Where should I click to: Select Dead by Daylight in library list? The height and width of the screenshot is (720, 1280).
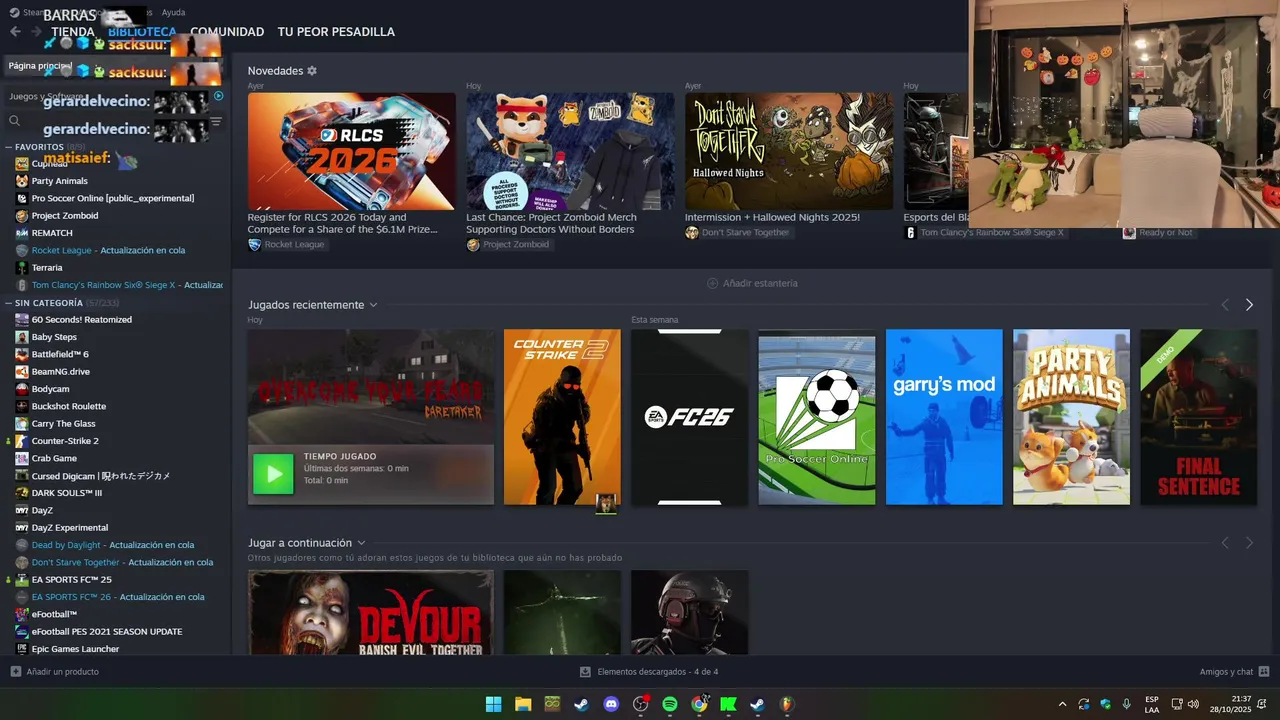(x=115, y=545)
